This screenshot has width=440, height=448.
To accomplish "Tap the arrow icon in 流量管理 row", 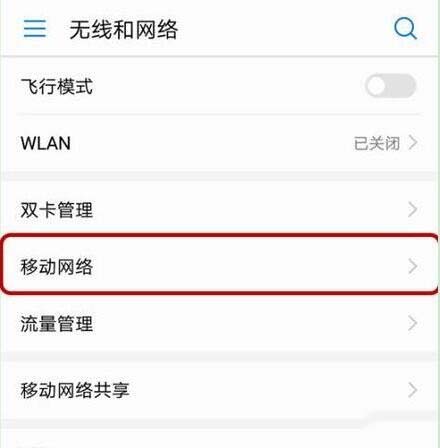I will coord(413,323).
